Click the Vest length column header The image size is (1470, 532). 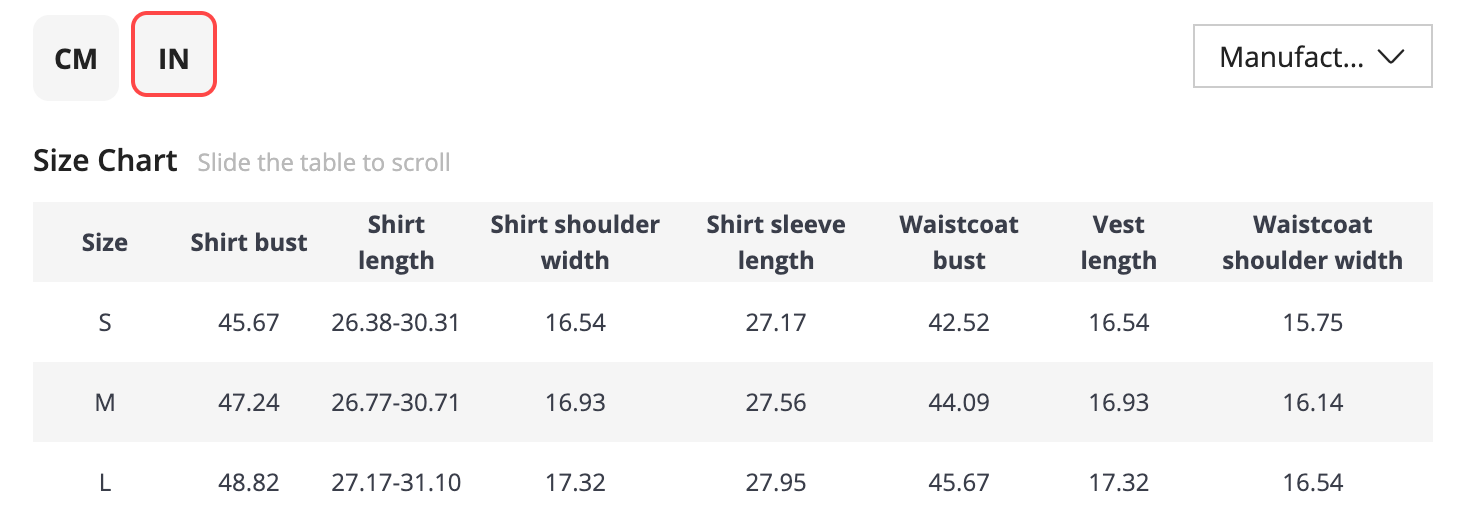tap(1119, 242)
